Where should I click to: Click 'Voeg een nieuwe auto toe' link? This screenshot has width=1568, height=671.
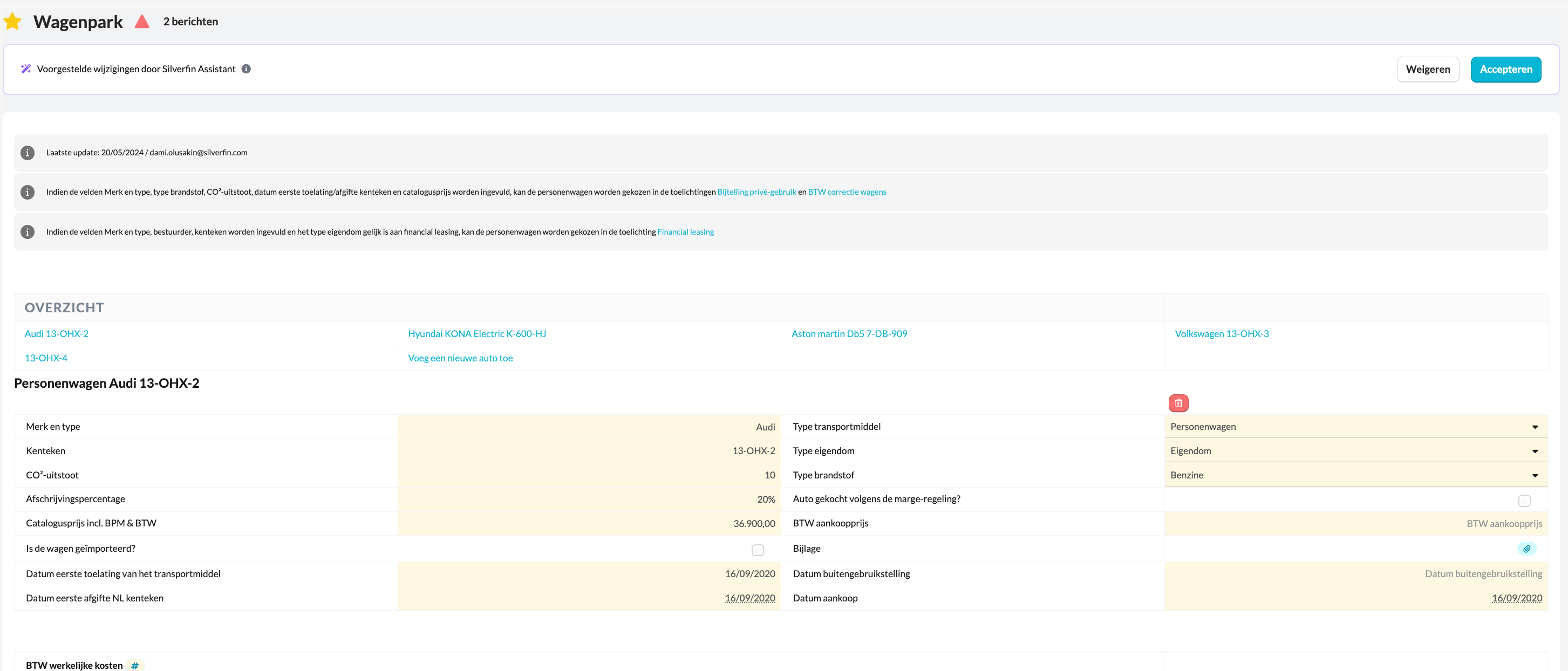coord(460,358)
